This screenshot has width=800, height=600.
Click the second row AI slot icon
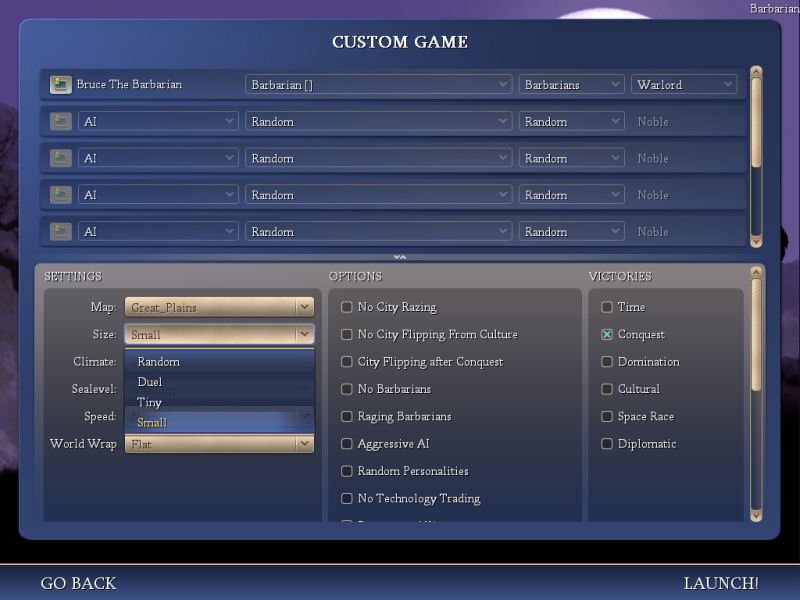tap(61, 122)
